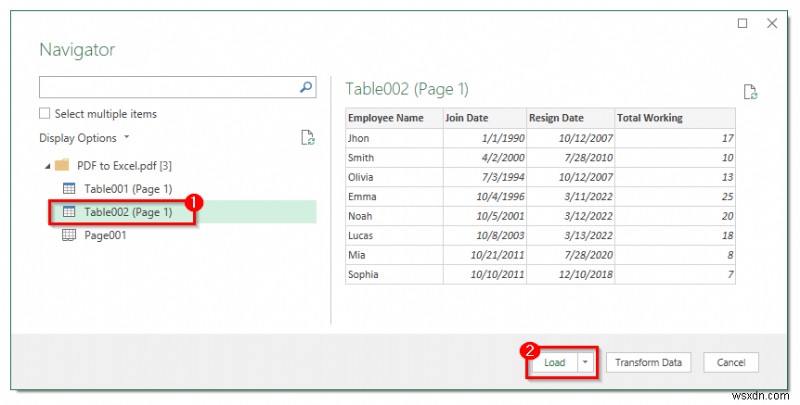This screenshot has width=800, height=405.
Task: Click the Olivia cell
Action: pos(394,177)
